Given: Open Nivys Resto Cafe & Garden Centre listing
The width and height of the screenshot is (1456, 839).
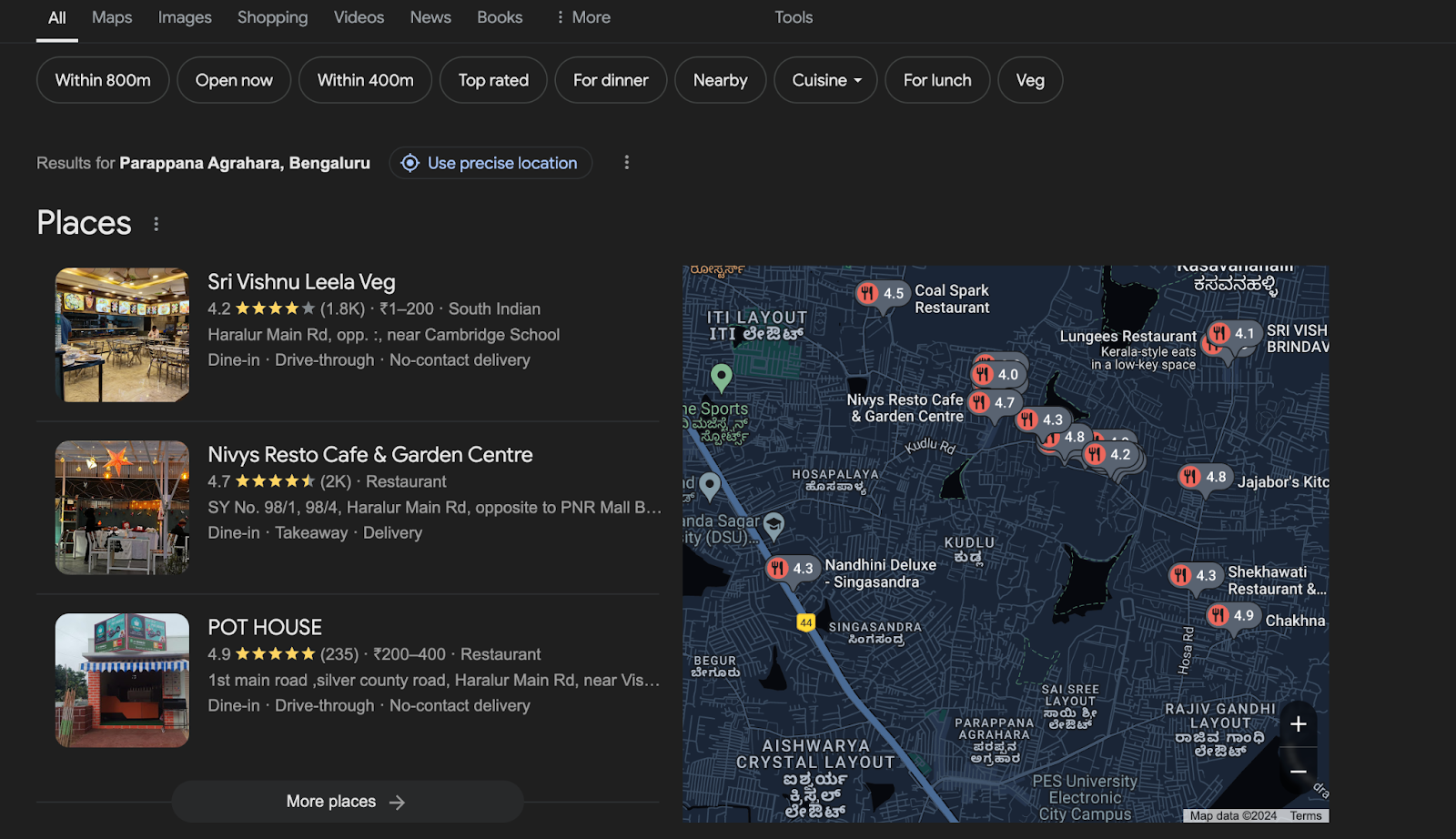Looking at the screenshot, I should point(370,455).
